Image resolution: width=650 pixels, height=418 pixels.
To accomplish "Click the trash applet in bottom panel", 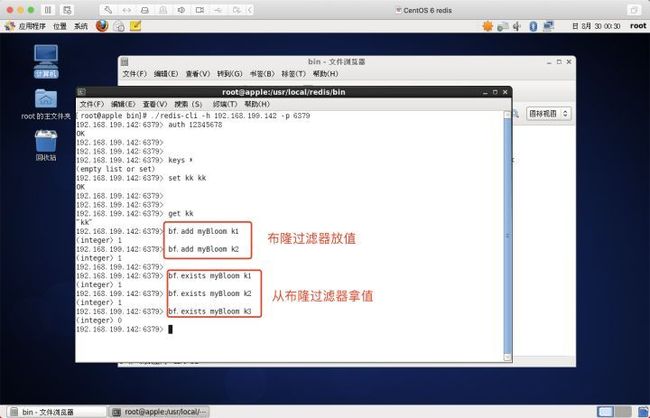I will point(643,412).
